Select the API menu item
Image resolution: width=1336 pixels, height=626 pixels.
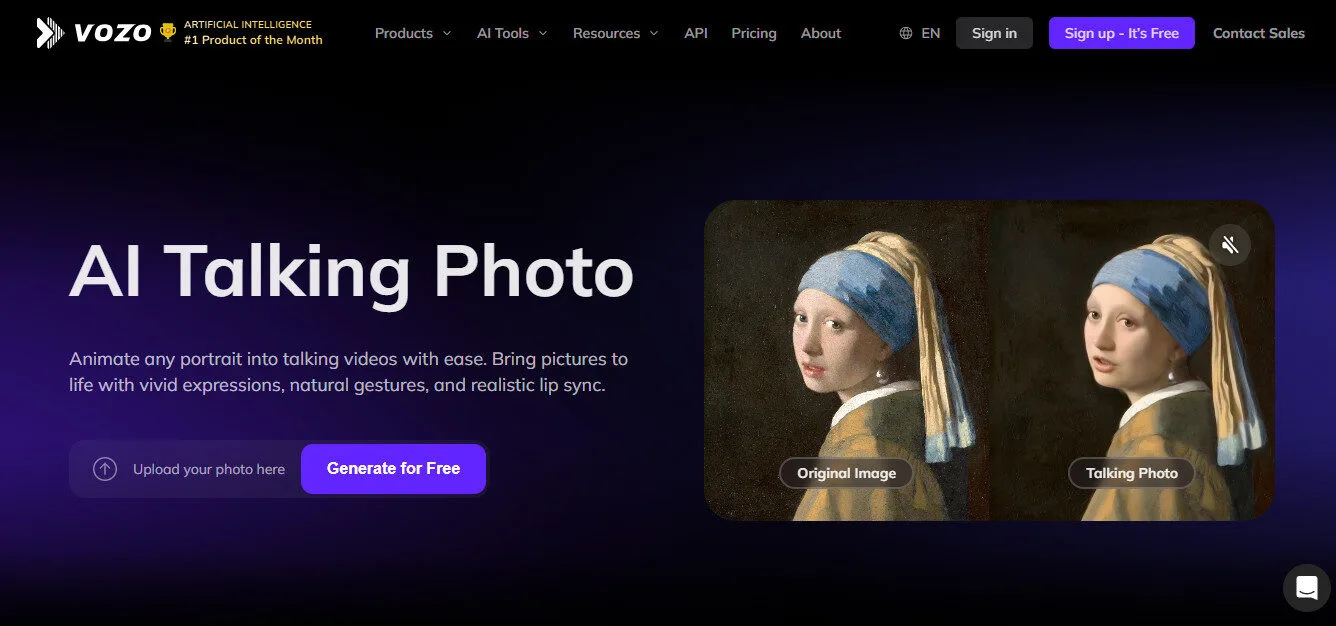[x=696, y=33]
